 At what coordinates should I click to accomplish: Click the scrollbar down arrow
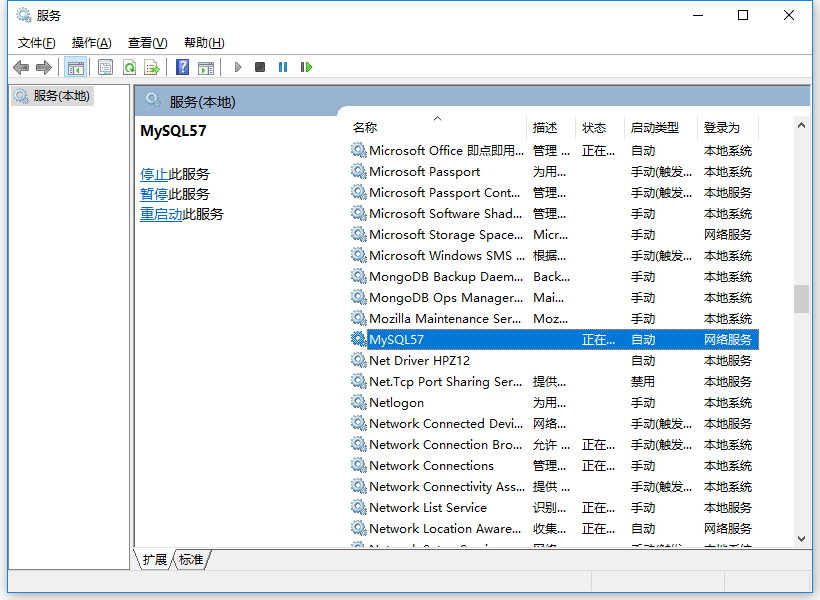click(x=801, y=539)
